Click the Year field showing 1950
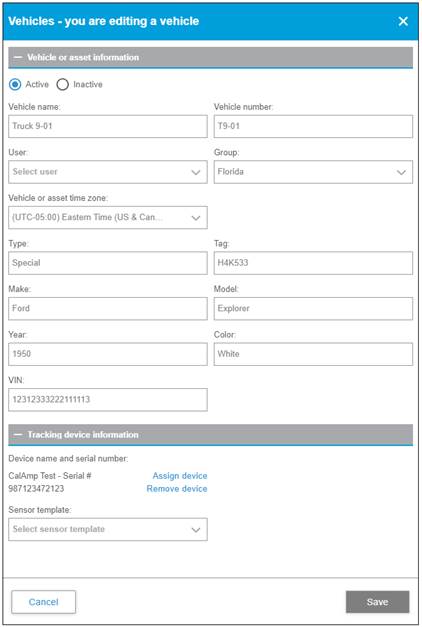 (108, 354)
